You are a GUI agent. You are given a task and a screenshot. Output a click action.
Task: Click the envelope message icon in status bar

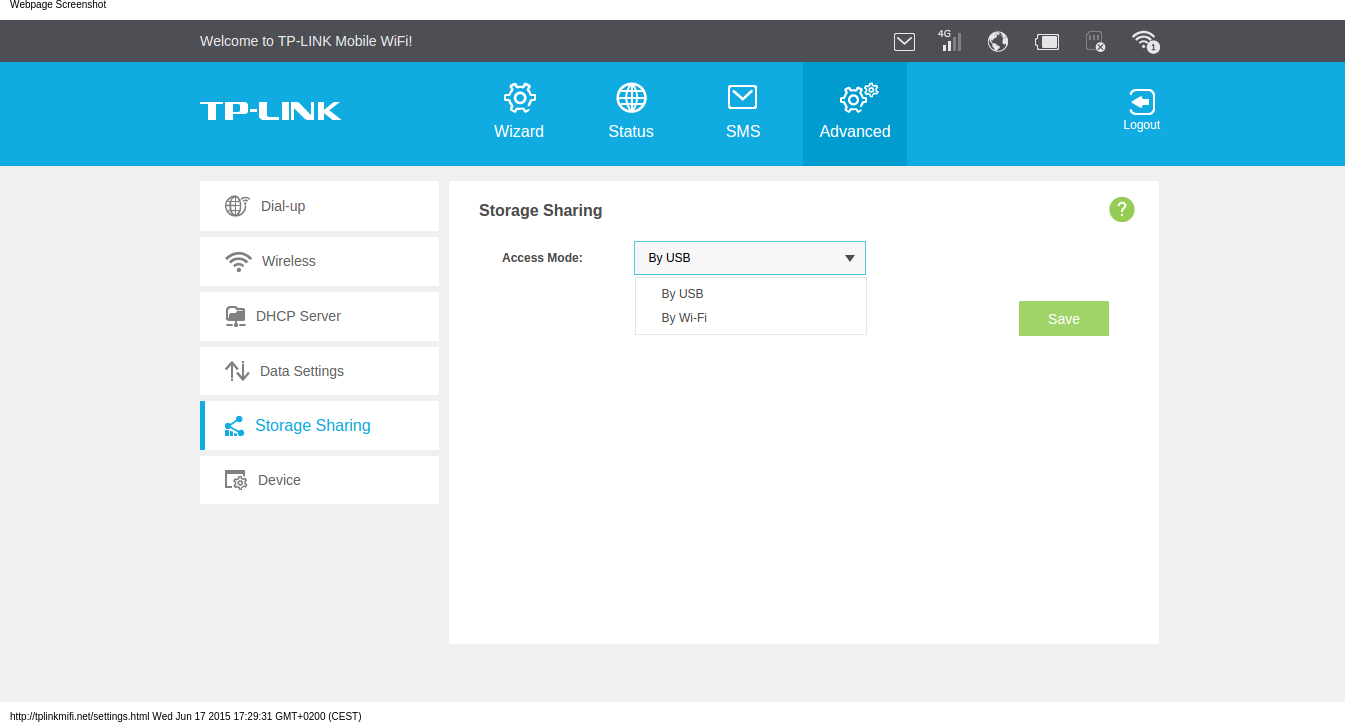[904, 41]
